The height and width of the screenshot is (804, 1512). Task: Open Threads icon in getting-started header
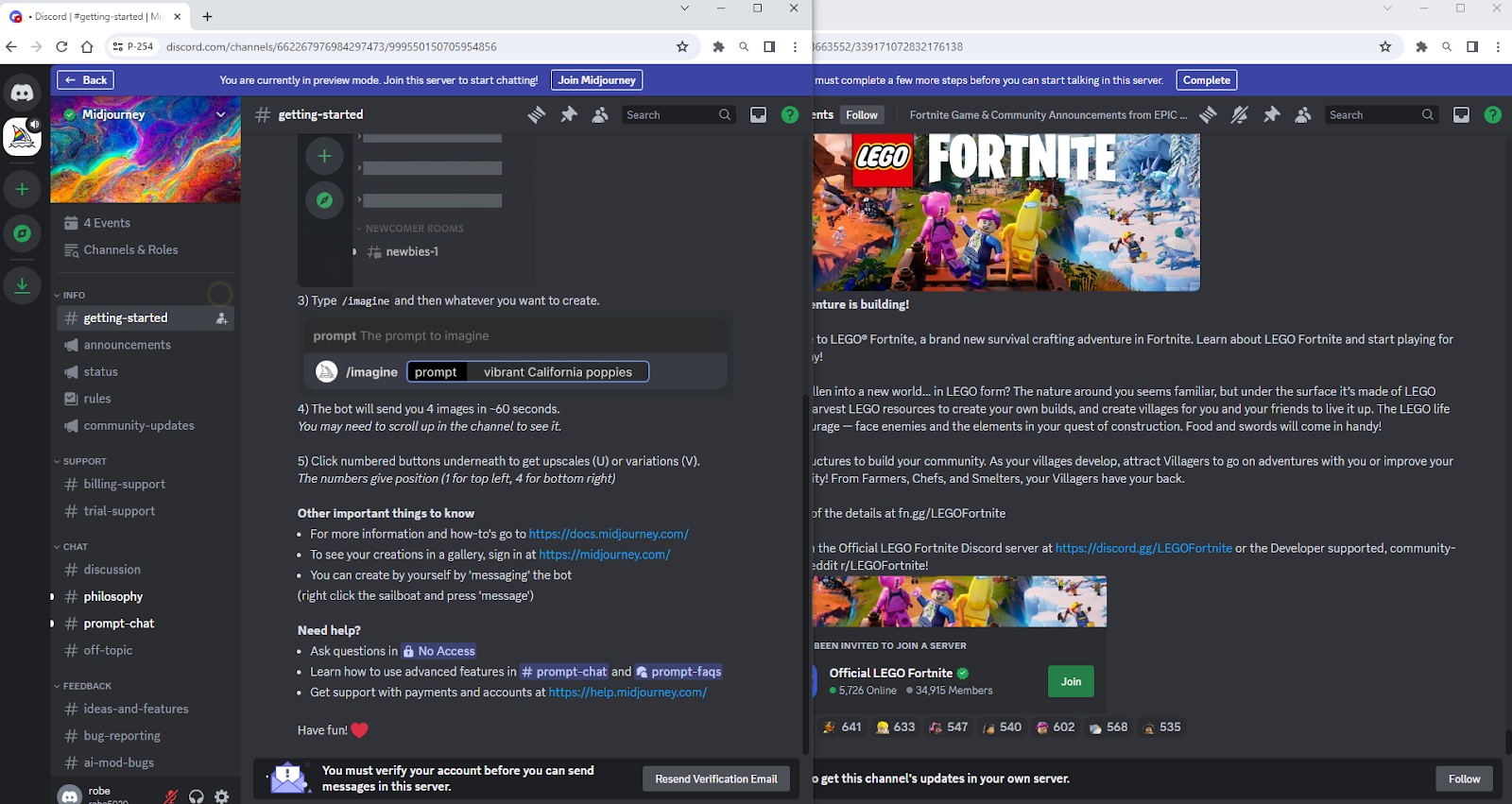[537, 114]
